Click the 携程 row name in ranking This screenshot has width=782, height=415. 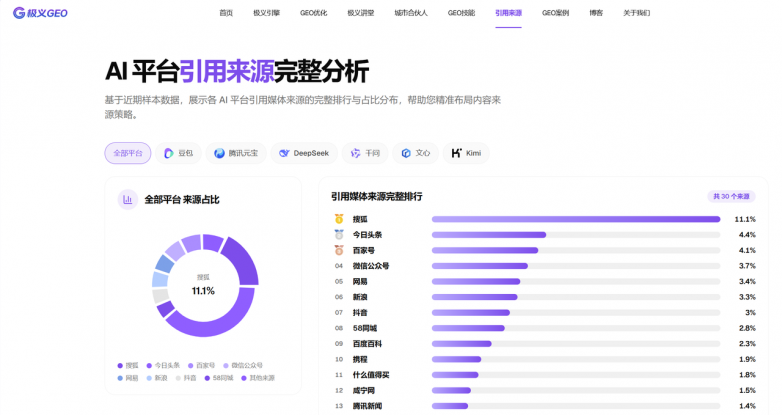360,359
